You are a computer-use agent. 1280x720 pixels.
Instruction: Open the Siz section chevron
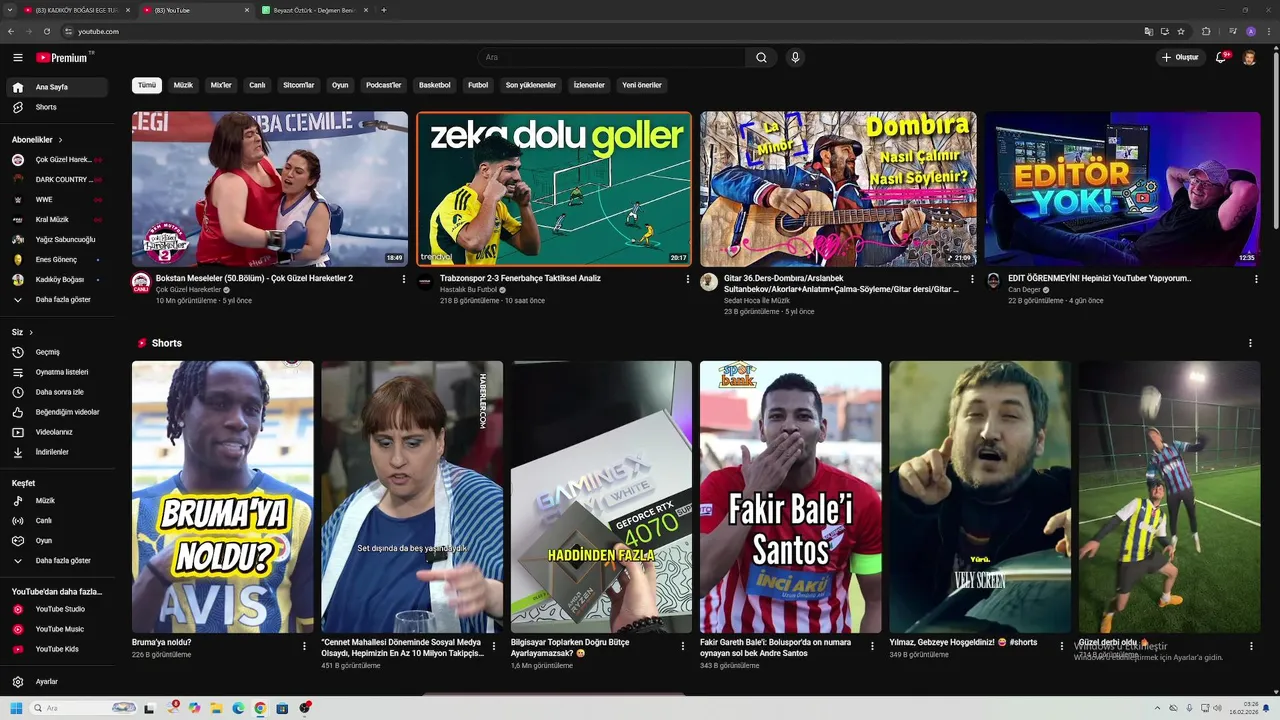click(31, 332)
